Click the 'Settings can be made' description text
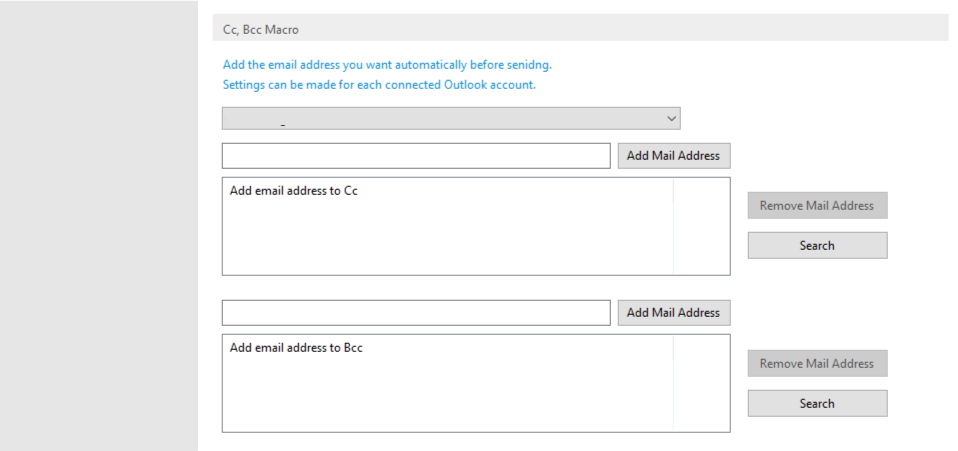Viewport: 958px width, 451px height. click(x=379, y=85)
